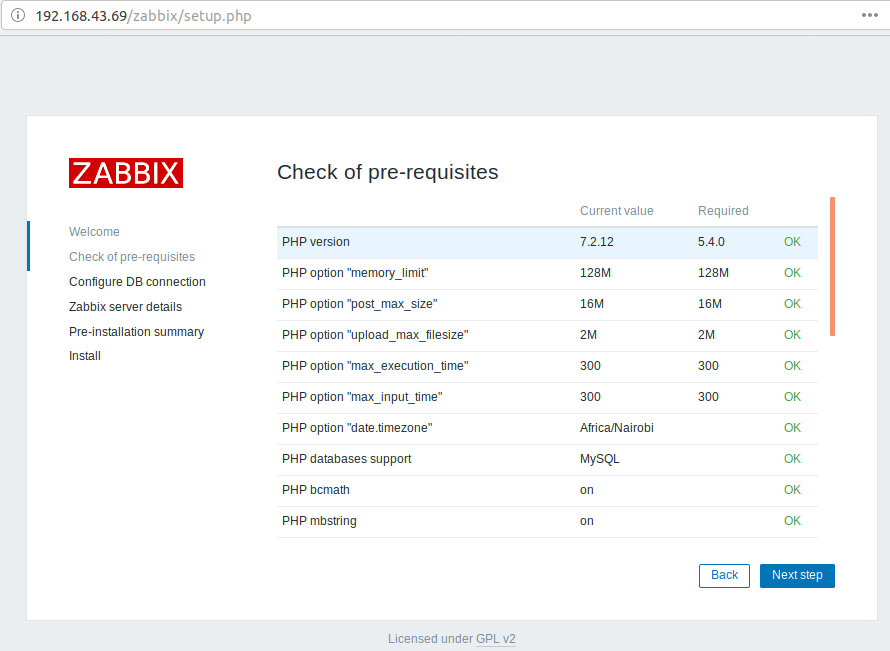The image size is (890, 651).
Task: Click the OK status for max_input_time
Action: click(x=792, y=397)
